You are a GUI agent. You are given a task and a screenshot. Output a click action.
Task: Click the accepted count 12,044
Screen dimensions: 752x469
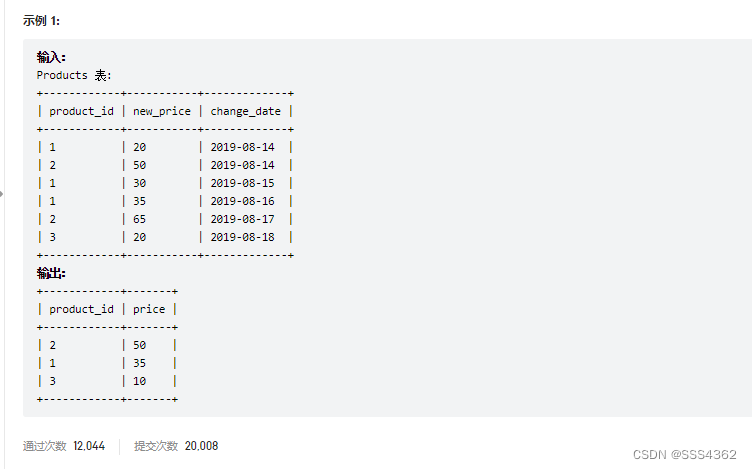click(89, 446)
